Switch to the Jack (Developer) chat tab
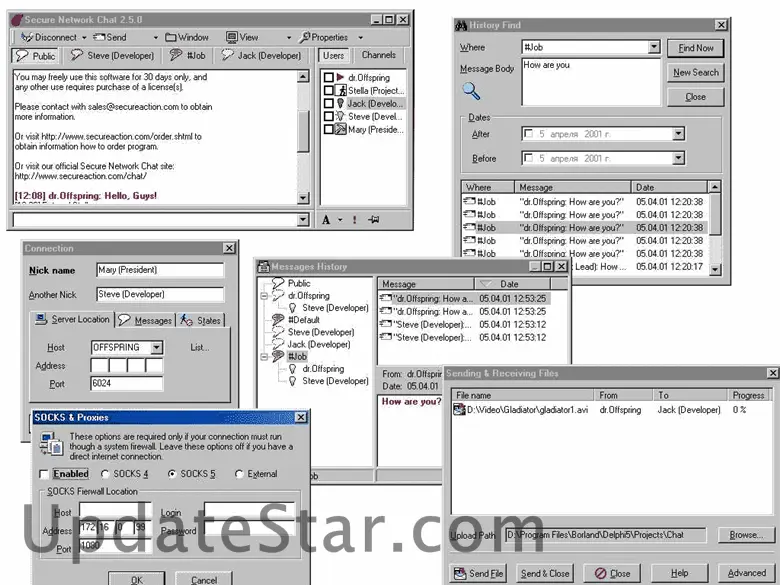Image resolution: width=780 pixels, height=585 pixels. [x=262, y=56]
